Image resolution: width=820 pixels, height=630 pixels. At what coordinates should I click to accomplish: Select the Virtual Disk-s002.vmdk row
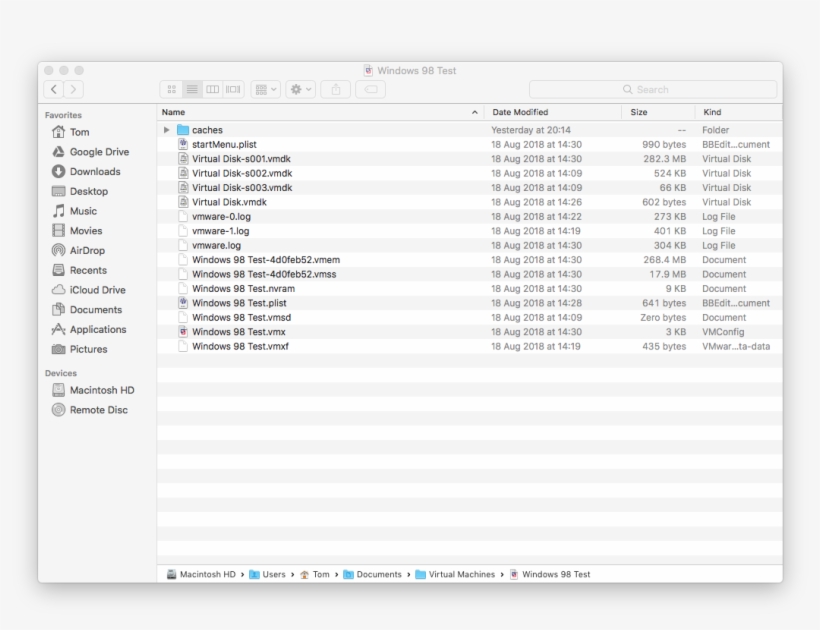coord(470,173)
